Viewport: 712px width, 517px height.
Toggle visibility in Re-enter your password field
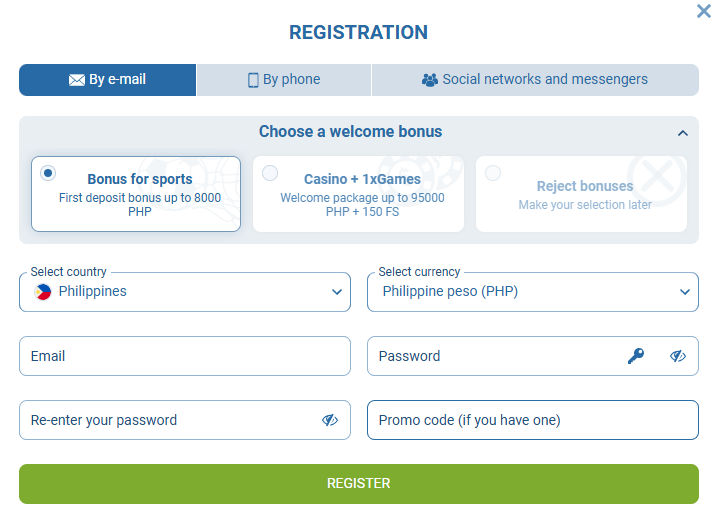(x=330, y=420)
